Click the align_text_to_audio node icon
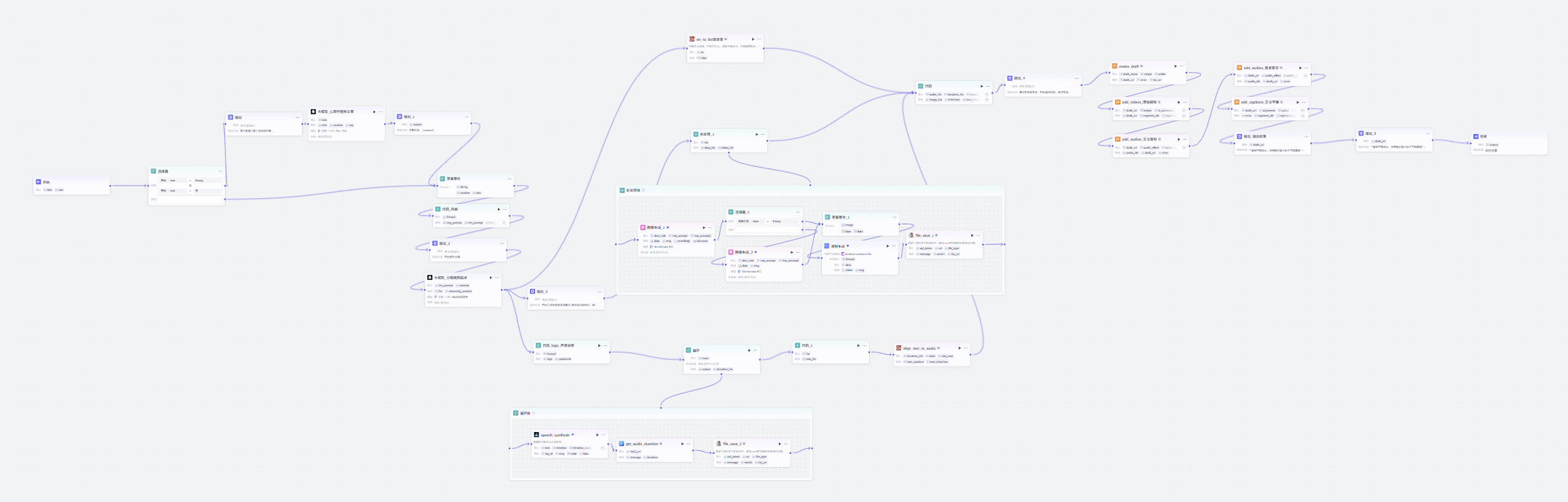The image size is (1568, 502). 899,348
